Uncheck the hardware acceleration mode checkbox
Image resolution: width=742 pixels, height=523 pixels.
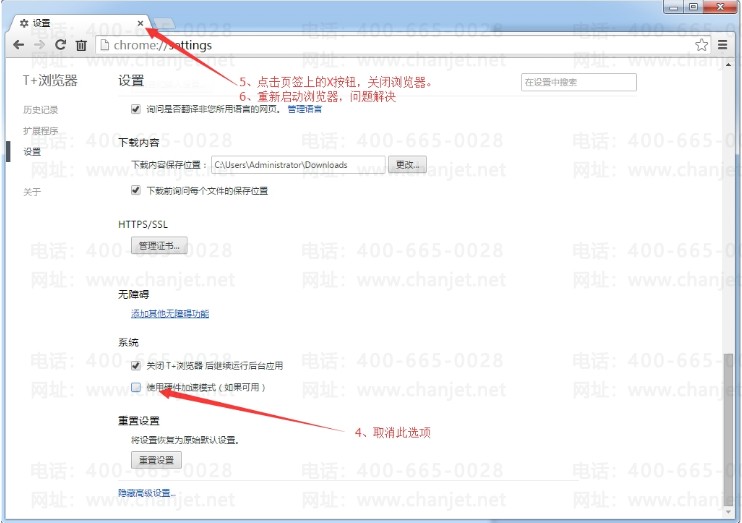pyautogui.click(x=136, y=387)
